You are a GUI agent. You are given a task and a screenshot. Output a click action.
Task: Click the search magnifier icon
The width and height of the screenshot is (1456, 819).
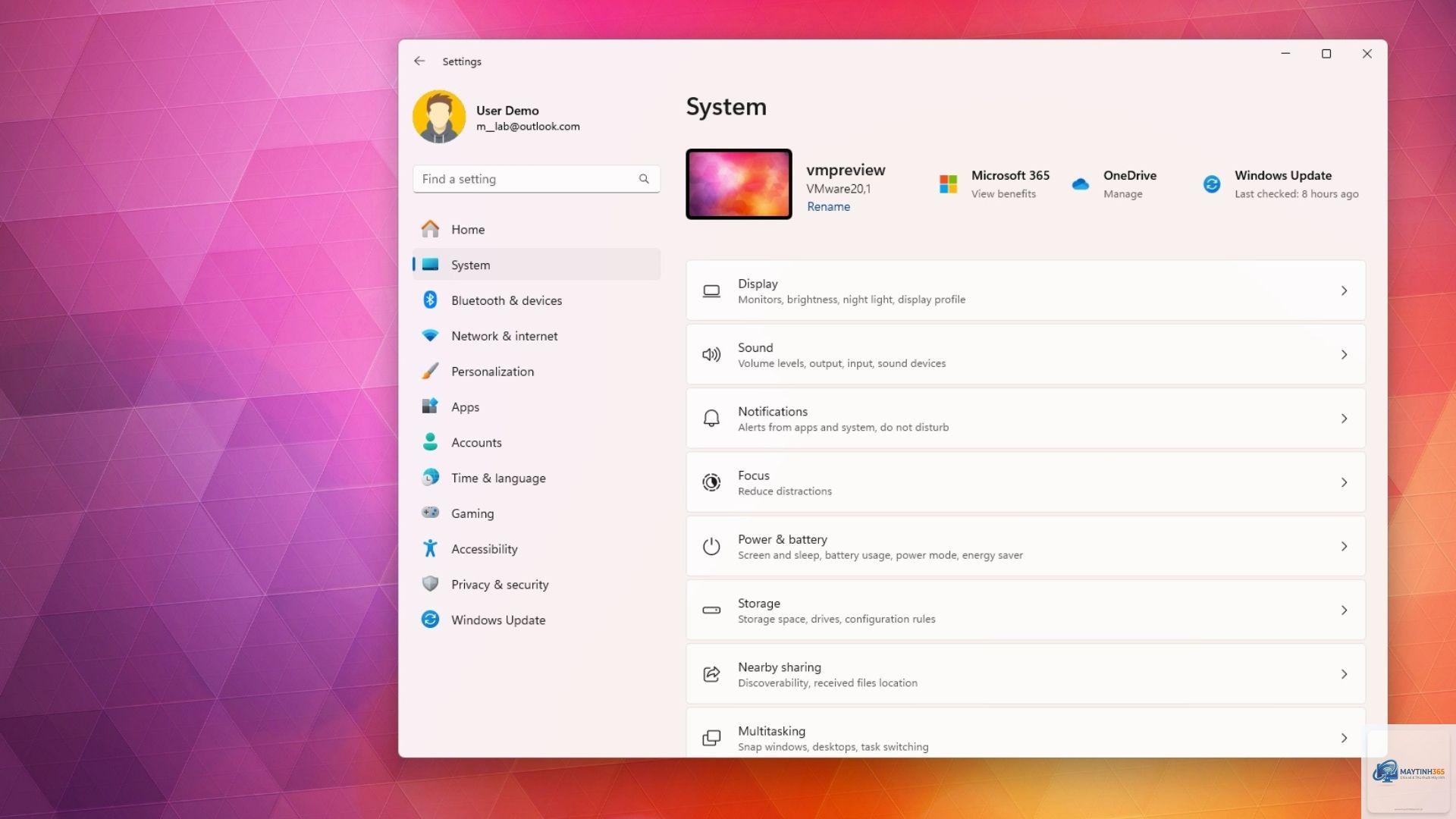click(x=644, y=179)
